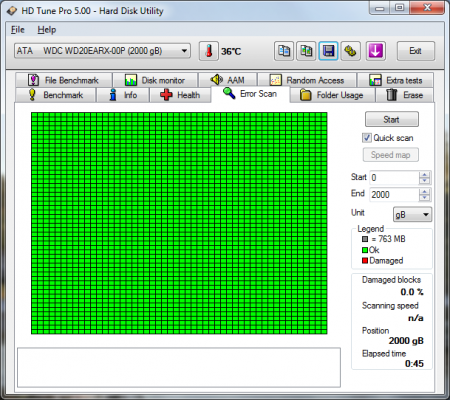Decrease the End value with down arrow

point(425,198)
